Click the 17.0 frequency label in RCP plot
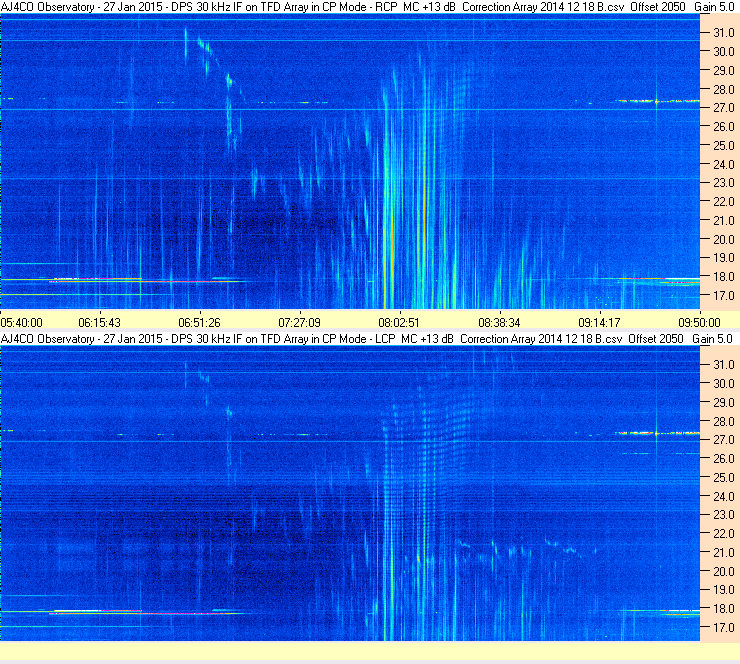Screen dimensions: 740x664 [723, 296]
